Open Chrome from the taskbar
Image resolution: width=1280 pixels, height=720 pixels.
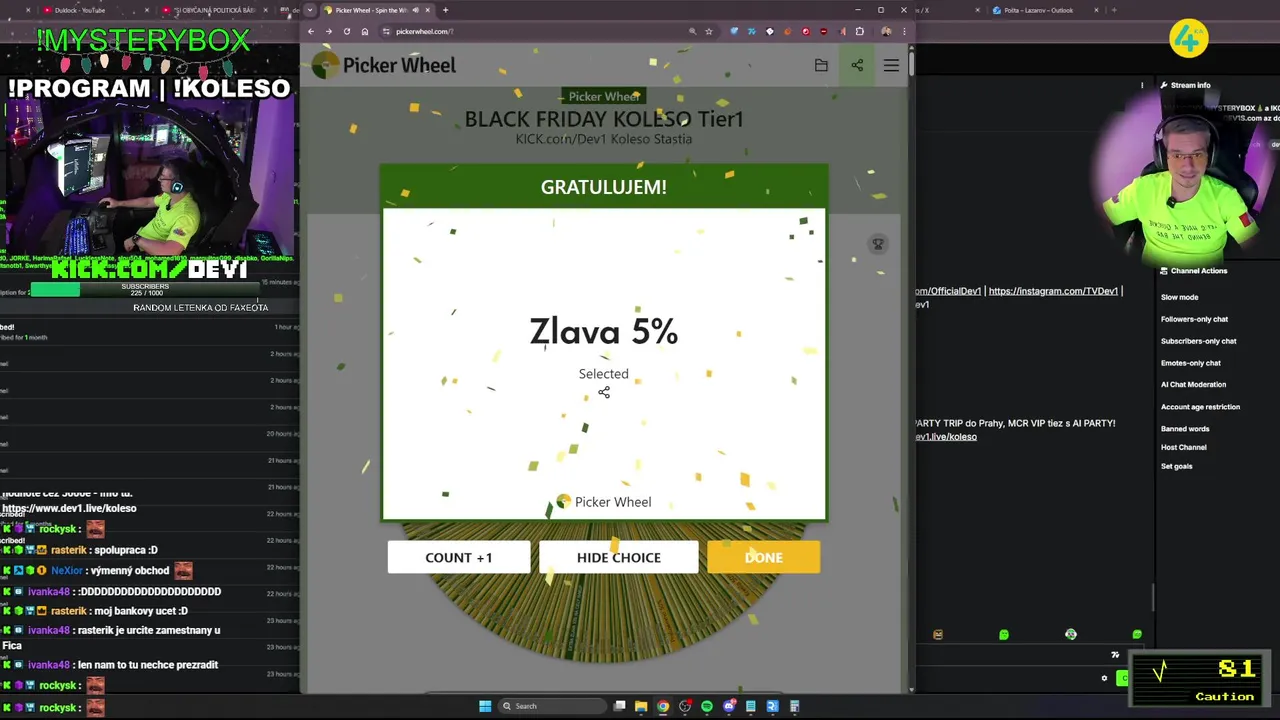[x=663, y=706]
